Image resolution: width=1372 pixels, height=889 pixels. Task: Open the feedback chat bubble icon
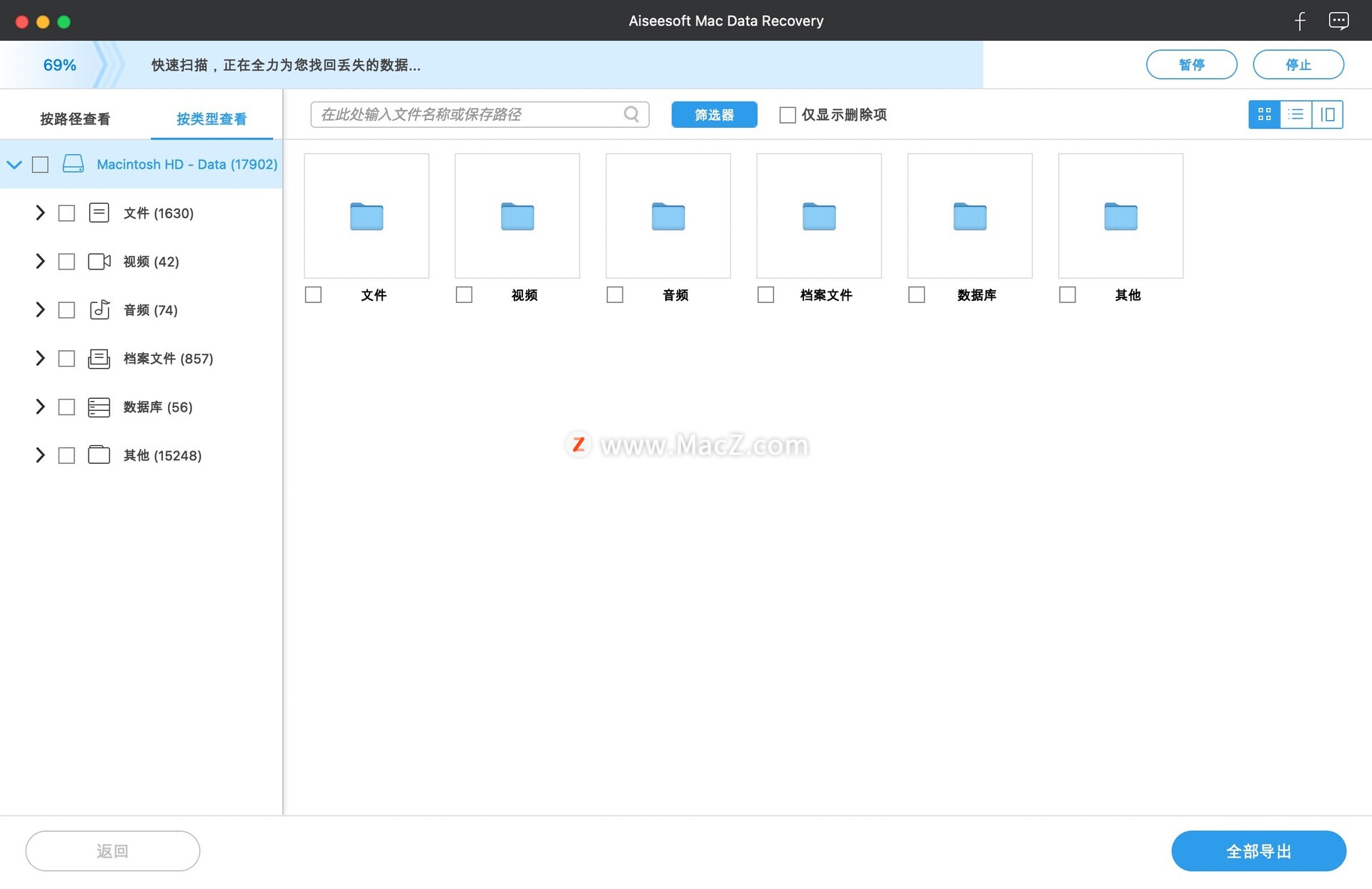[x=1338, y=21]
